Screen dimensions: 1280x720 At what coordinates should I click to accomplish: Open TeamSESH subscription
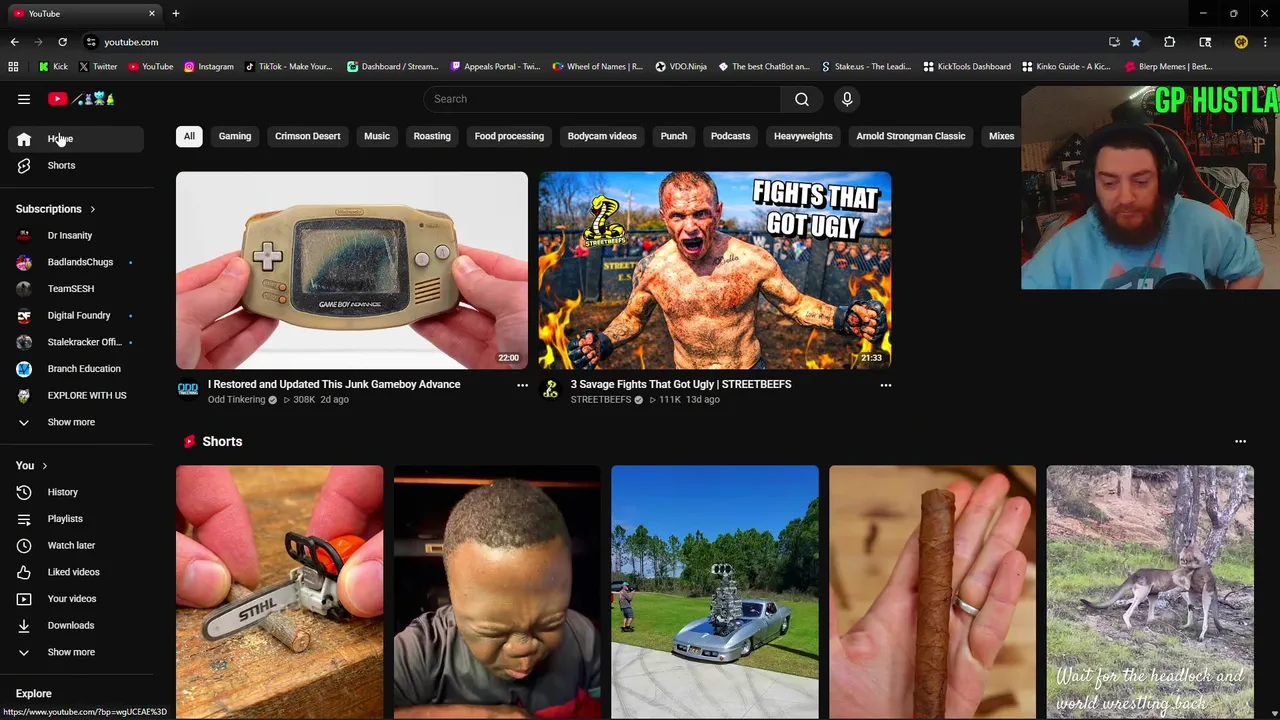(76, 289)
